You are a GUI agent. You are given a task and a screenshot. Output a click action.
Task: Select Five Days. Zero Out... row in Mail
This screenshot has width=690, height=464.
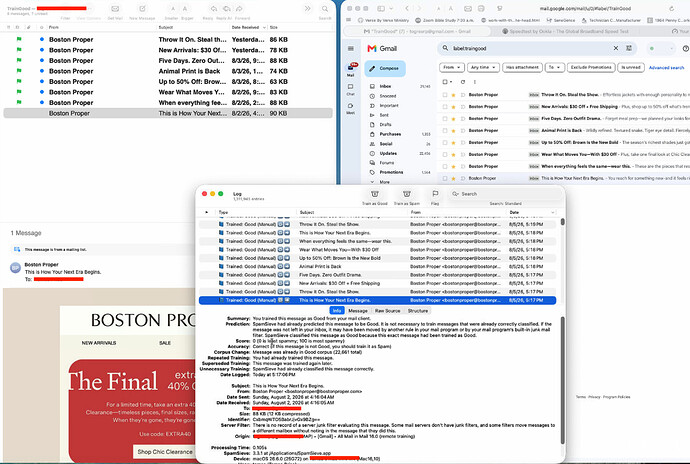[x=168, y=60]
